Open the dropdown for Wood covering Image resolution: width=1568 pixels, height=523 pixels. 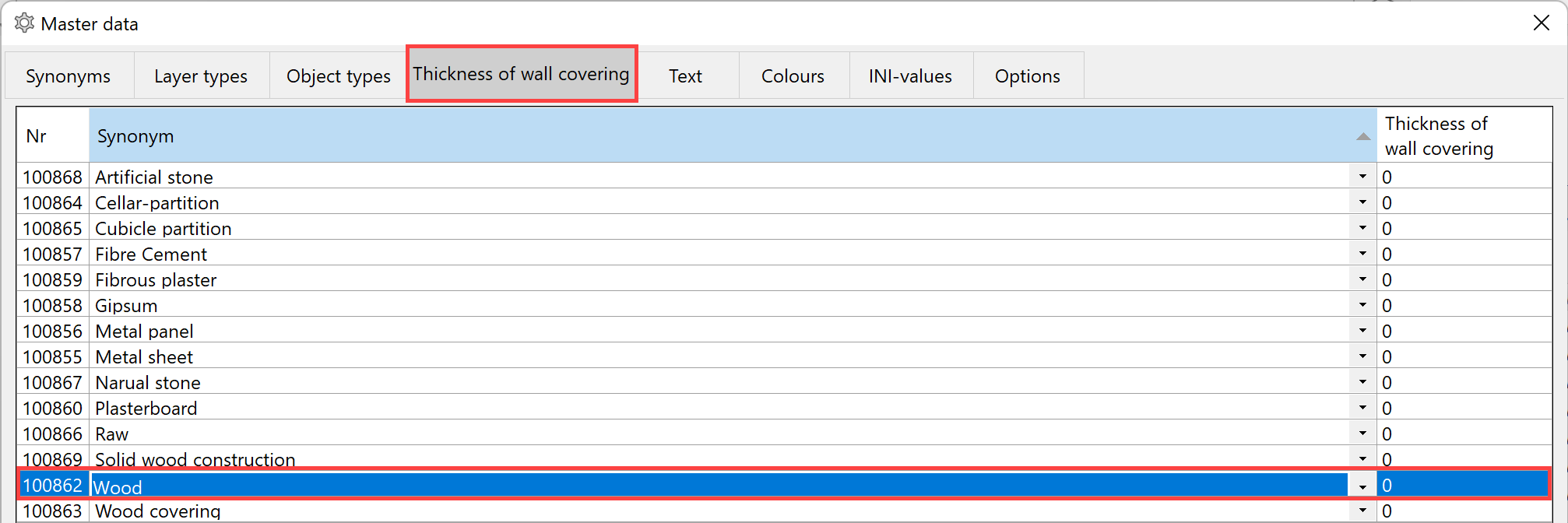tap(1362, 511)
